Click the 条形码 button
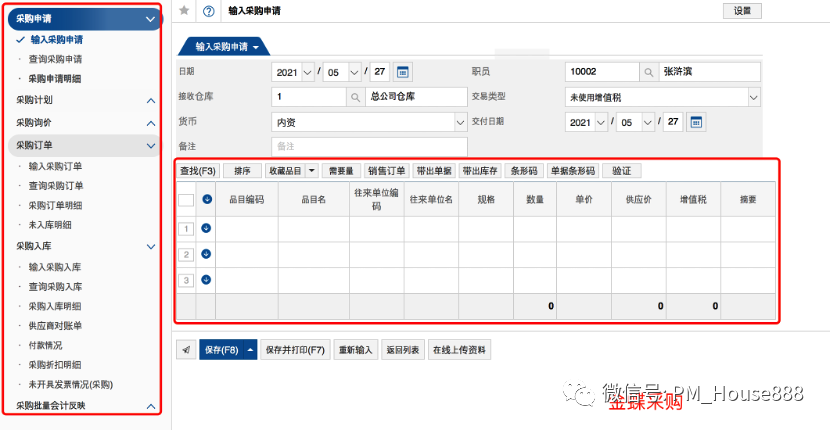This screenshot has height=430, width=830. pyautogui.click(x=524, y=171)
